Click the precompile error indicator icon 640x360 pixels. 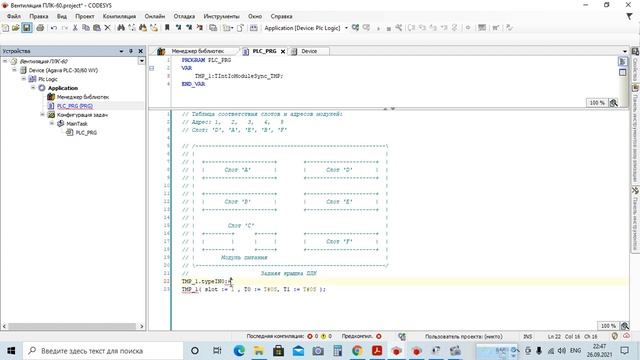pos(379,336)
